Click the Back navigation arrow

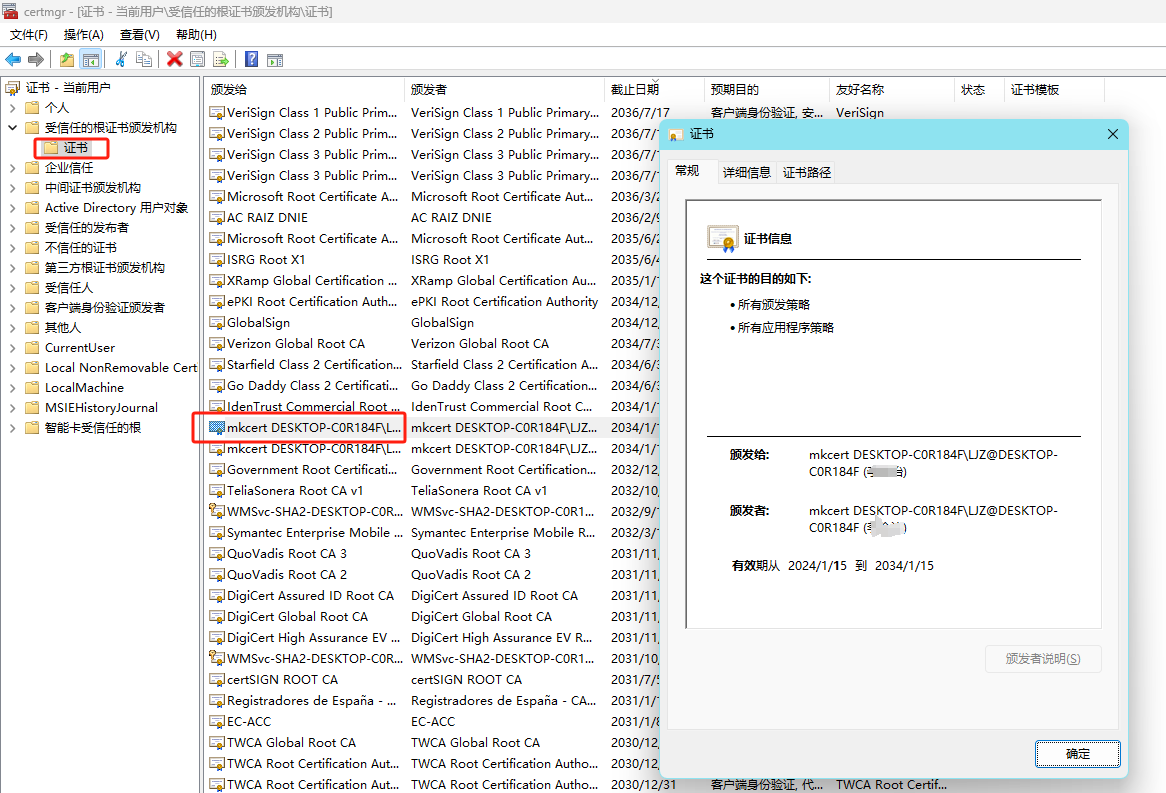click(x=13, y=59)
